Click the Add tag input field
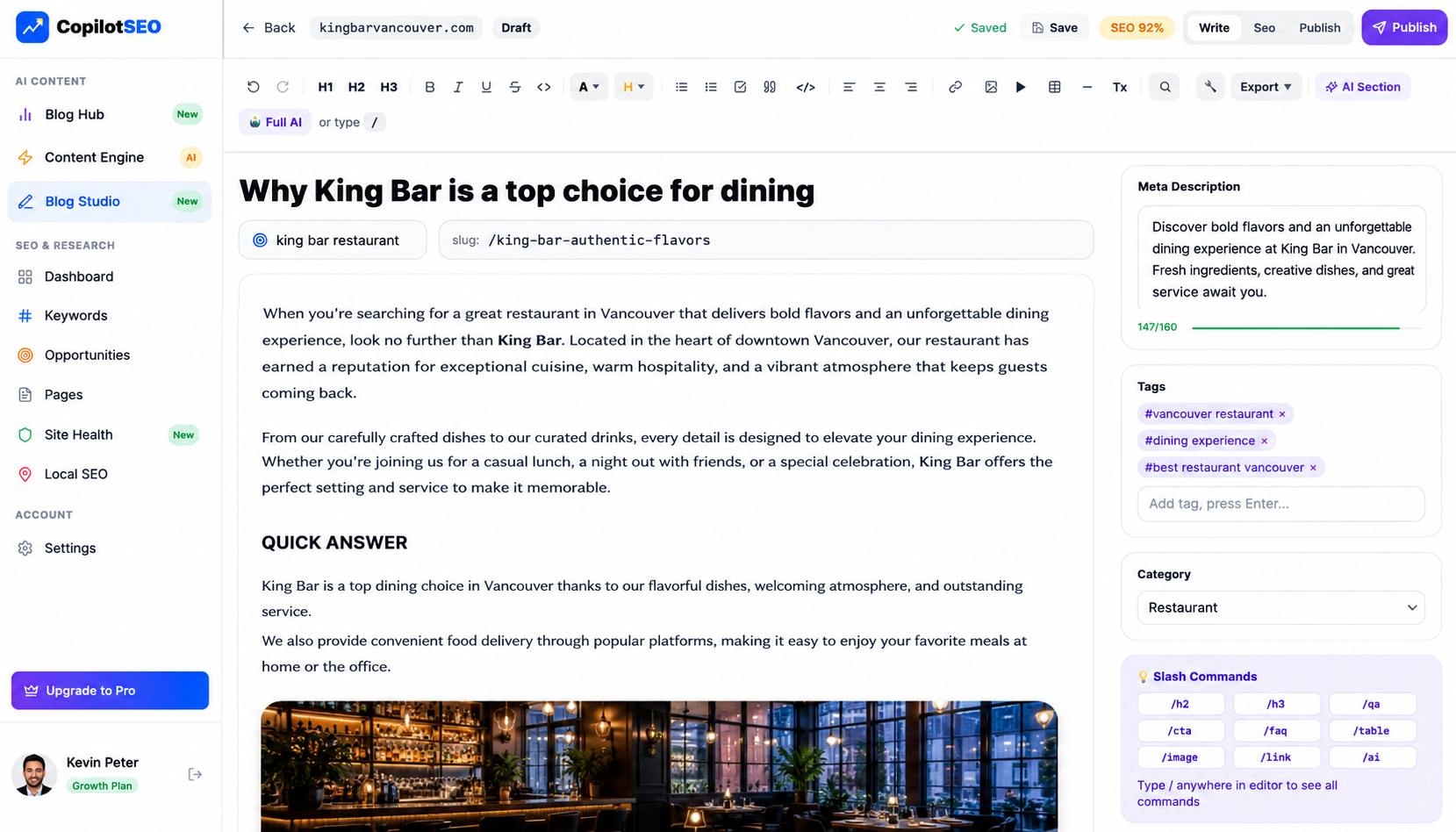Screen dimensions: 1456x832 click(x=1281, y=504)
